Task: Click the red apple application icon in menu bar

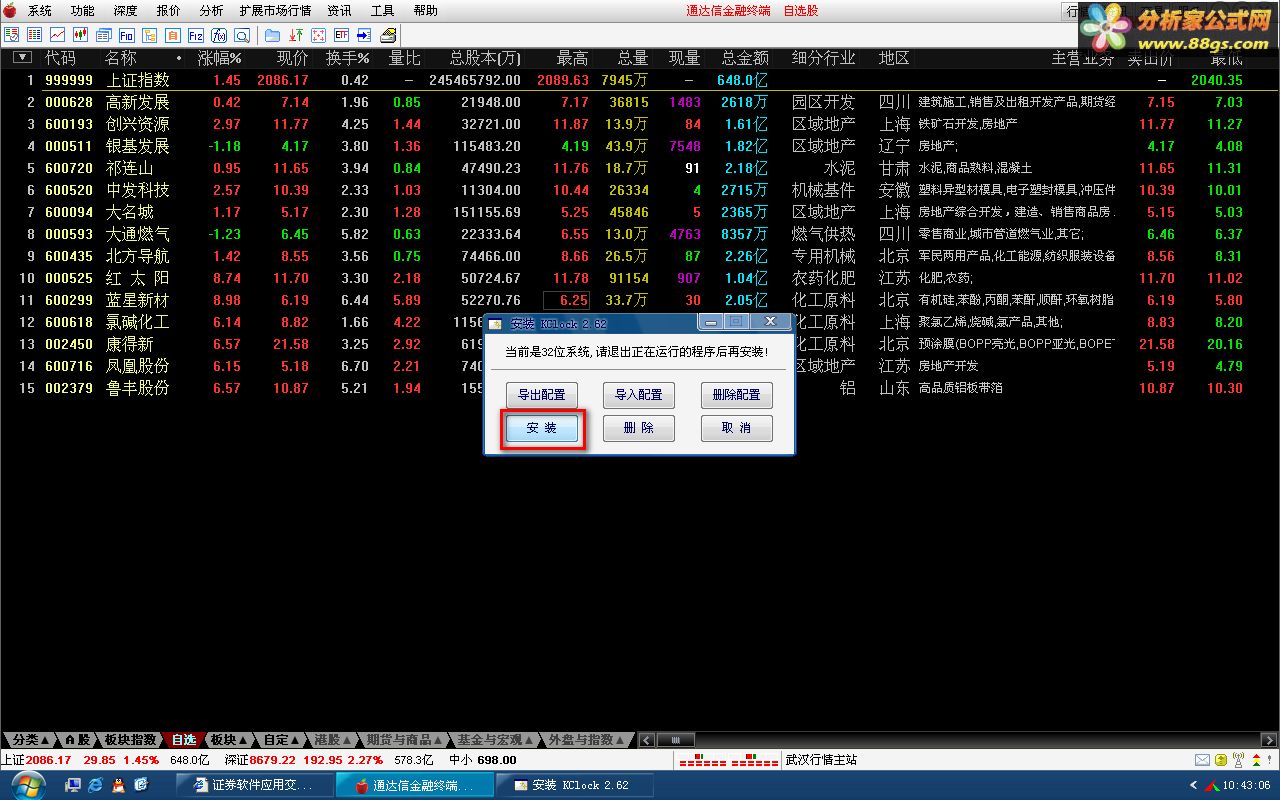Action: click(x=10, y=10)
